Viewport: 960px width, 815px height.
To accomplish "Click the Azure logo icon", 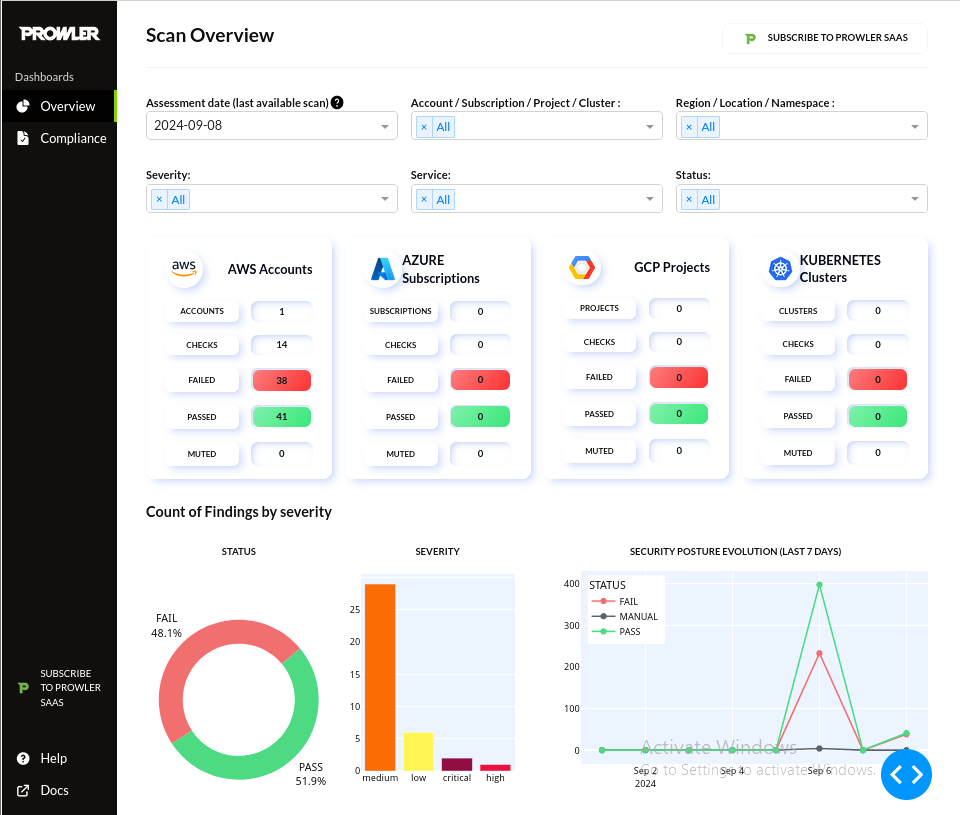I will click(383, 269).
